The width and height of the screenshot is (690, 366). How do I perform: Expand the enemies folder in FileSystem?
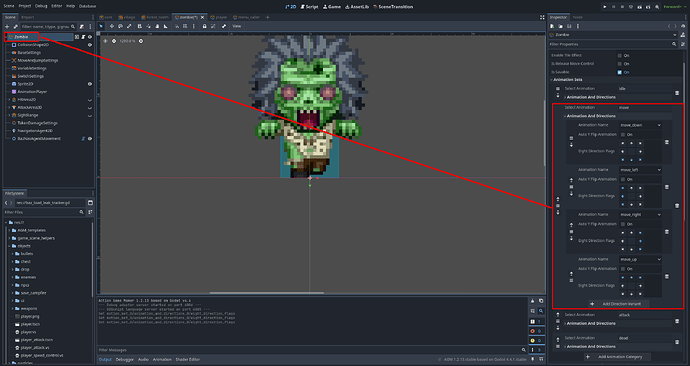pos(12,277)
